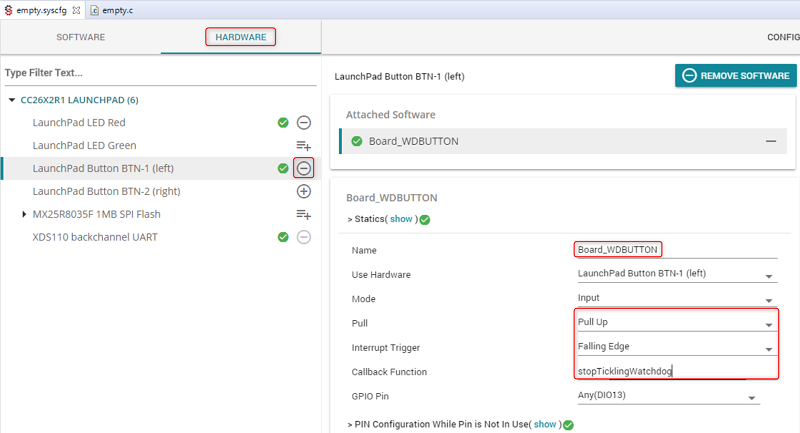Click show link next to Statics
The width and height of the screenshot is (800, 433).
tap(400, 219)
